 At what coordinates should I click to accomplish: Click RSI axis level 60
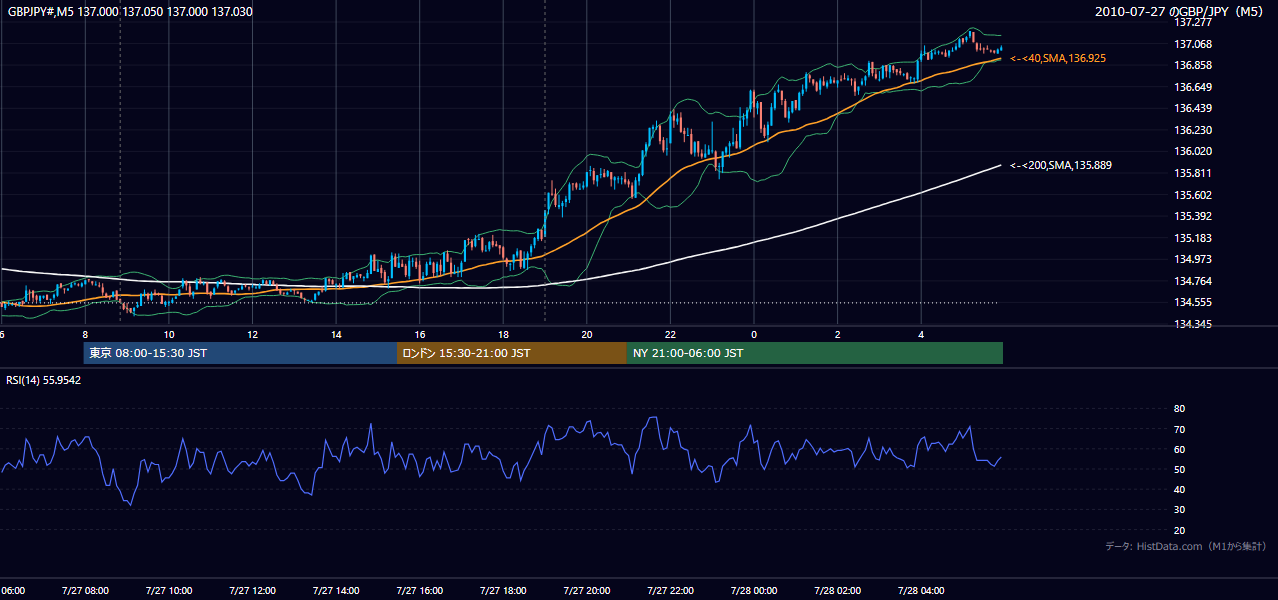(1179, 449)
